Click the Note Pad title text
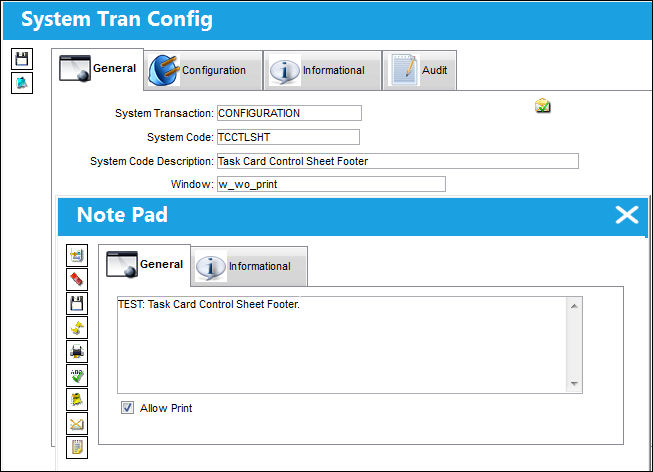Screen dimensions: 653x472 tap(122, 215)
